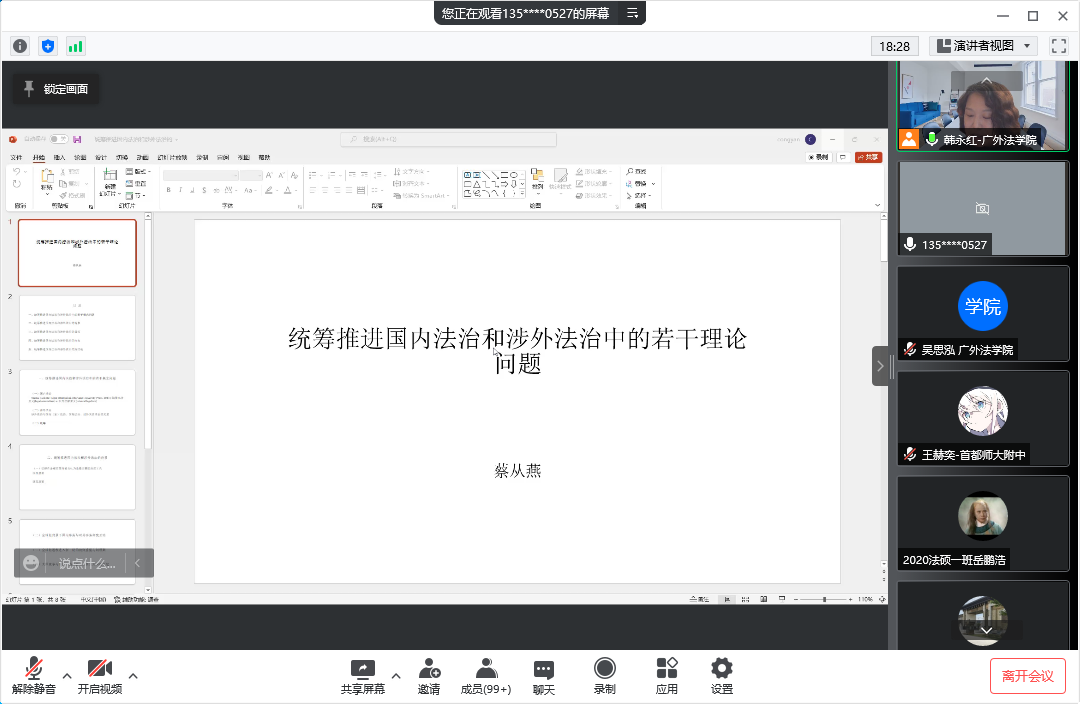Start recording the meeting
Screen dimensions: 1080x704
604,676
